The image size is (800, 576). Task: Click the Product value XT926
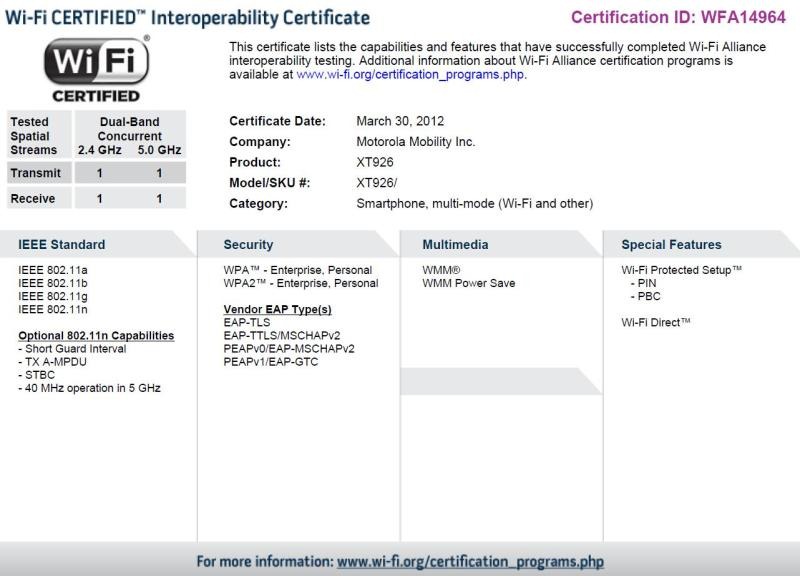375,162
